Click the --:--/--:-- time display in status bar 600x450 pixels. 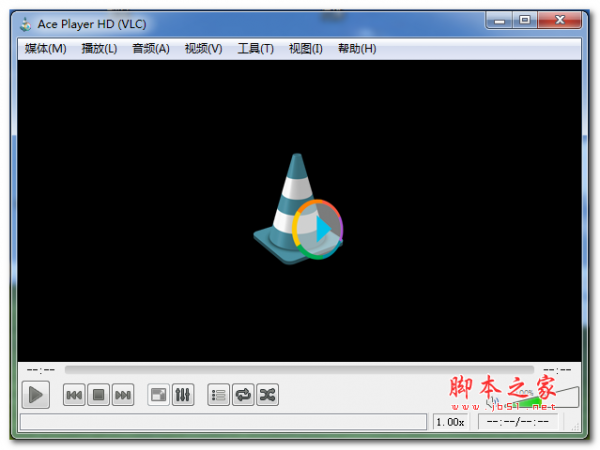(517, 422)
